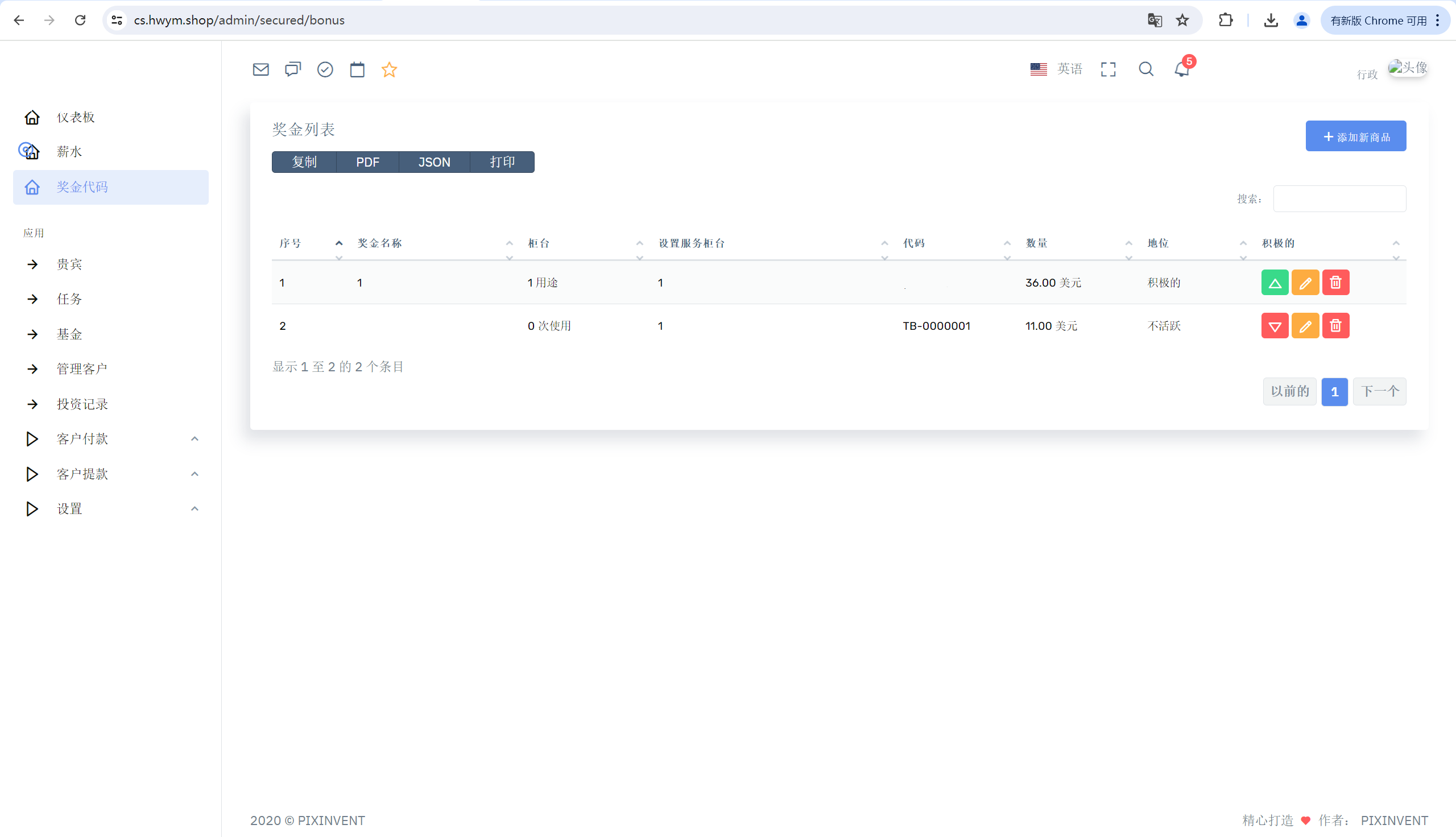1456x837 pixels.
Task: Sort table by 地位 column
Action: click(x=1197, y=244)
